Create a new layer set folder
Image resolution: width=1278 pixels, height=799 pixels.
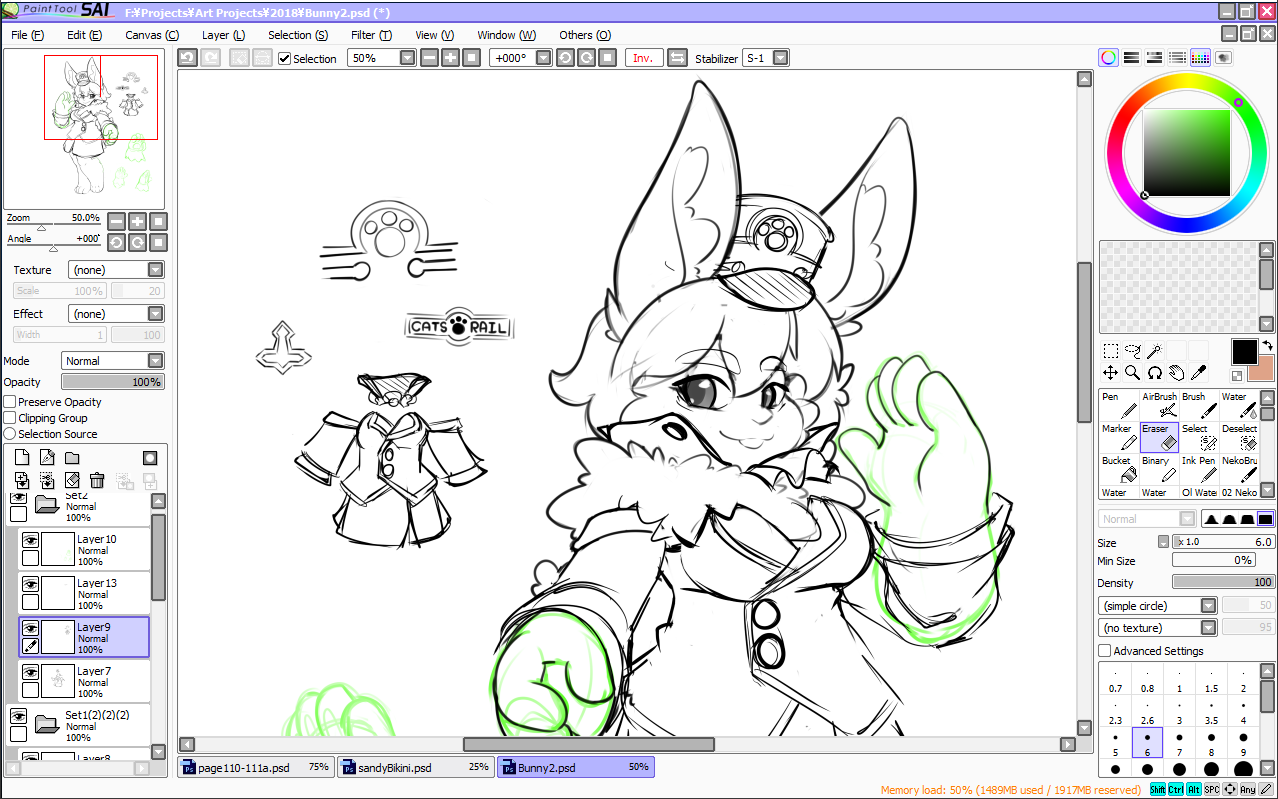coord(72,458)
